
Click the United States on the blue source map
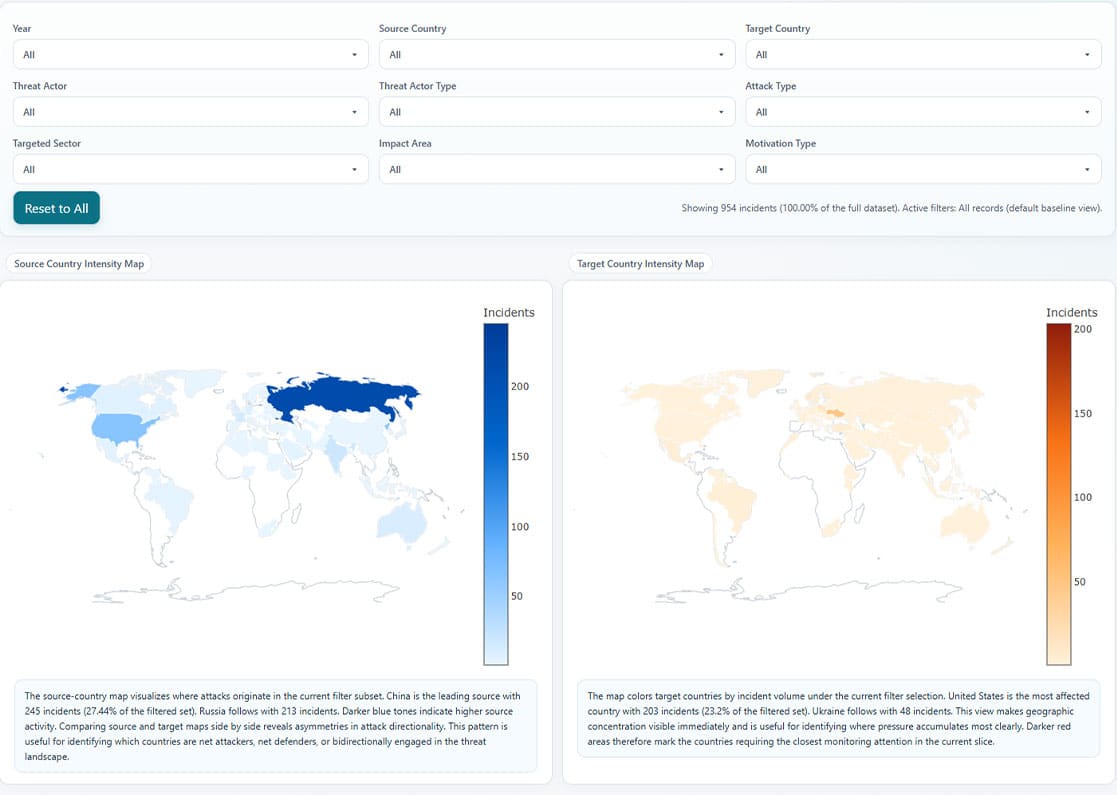pyautogui.click(x=123, y=428)
